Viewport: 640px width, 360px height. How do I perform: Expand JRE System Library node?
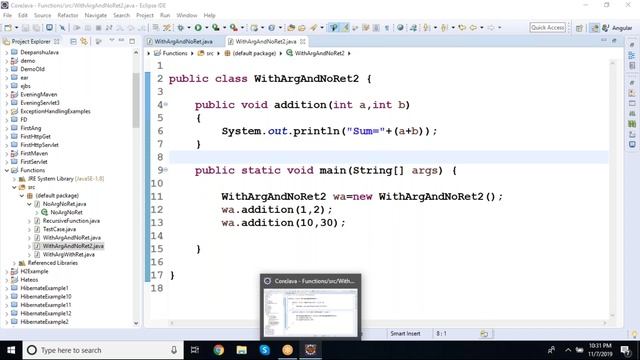pyautogui.click(x=14, y=179)
